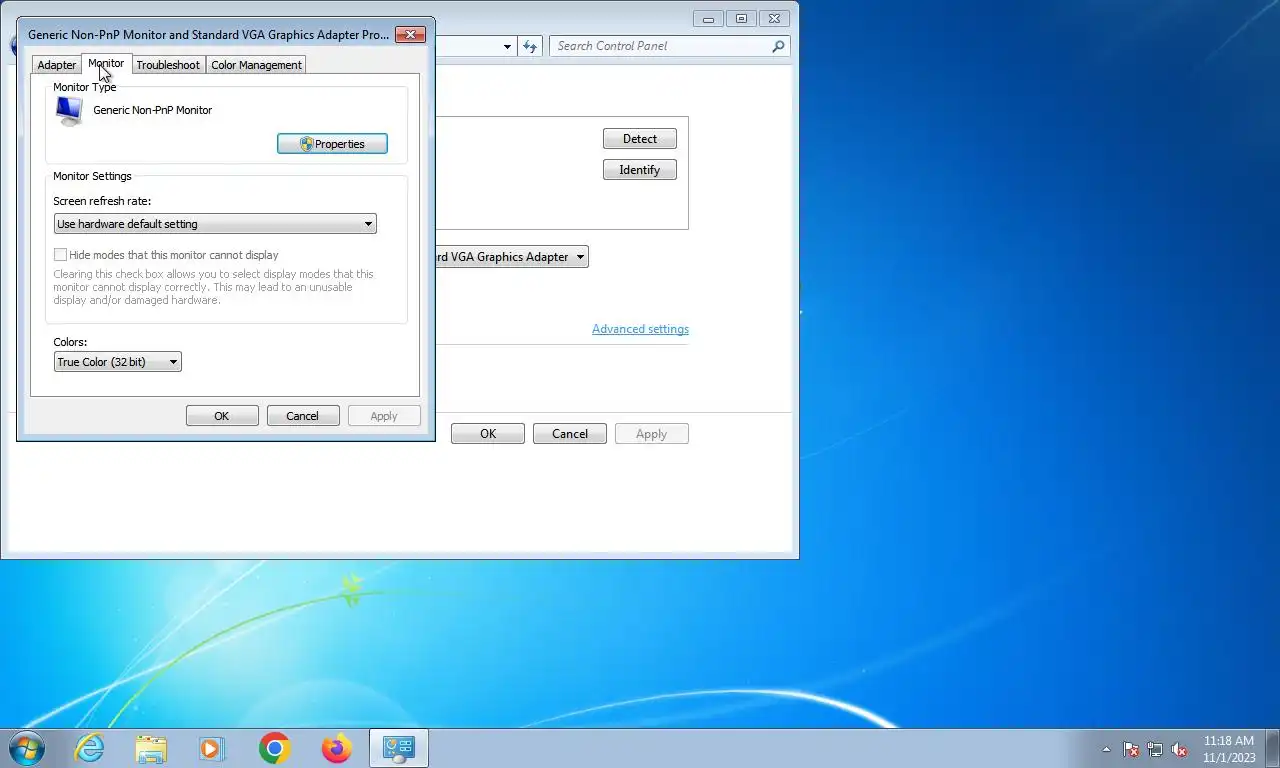Screen dimensions: 1280x768
Task: Launch Google Chrome from the taskbar
Action: pos(274,748)
